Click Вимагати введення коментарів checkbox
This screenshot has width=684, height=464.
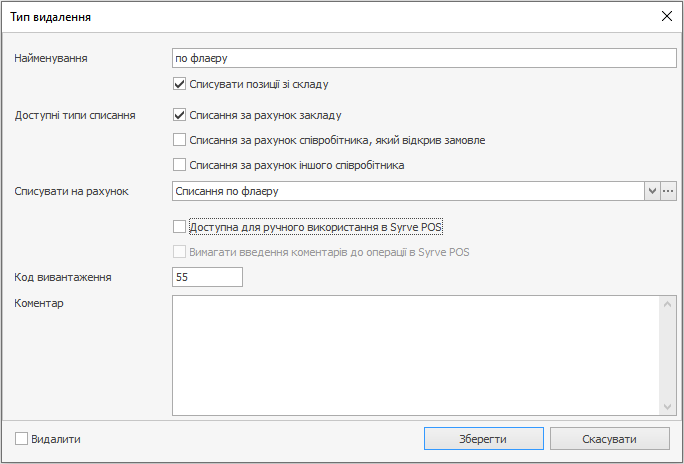coord(180,252)
